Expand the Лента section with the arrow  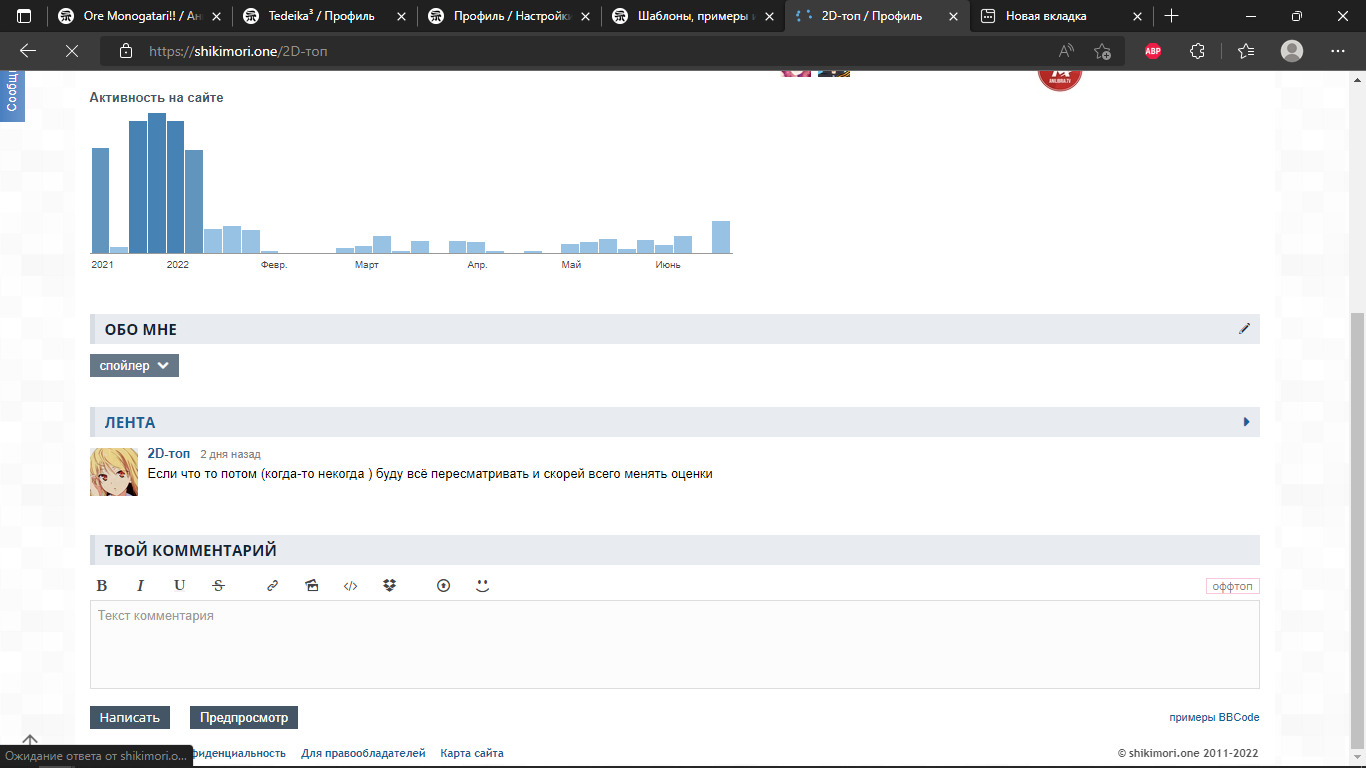(x=1246, y=422)
